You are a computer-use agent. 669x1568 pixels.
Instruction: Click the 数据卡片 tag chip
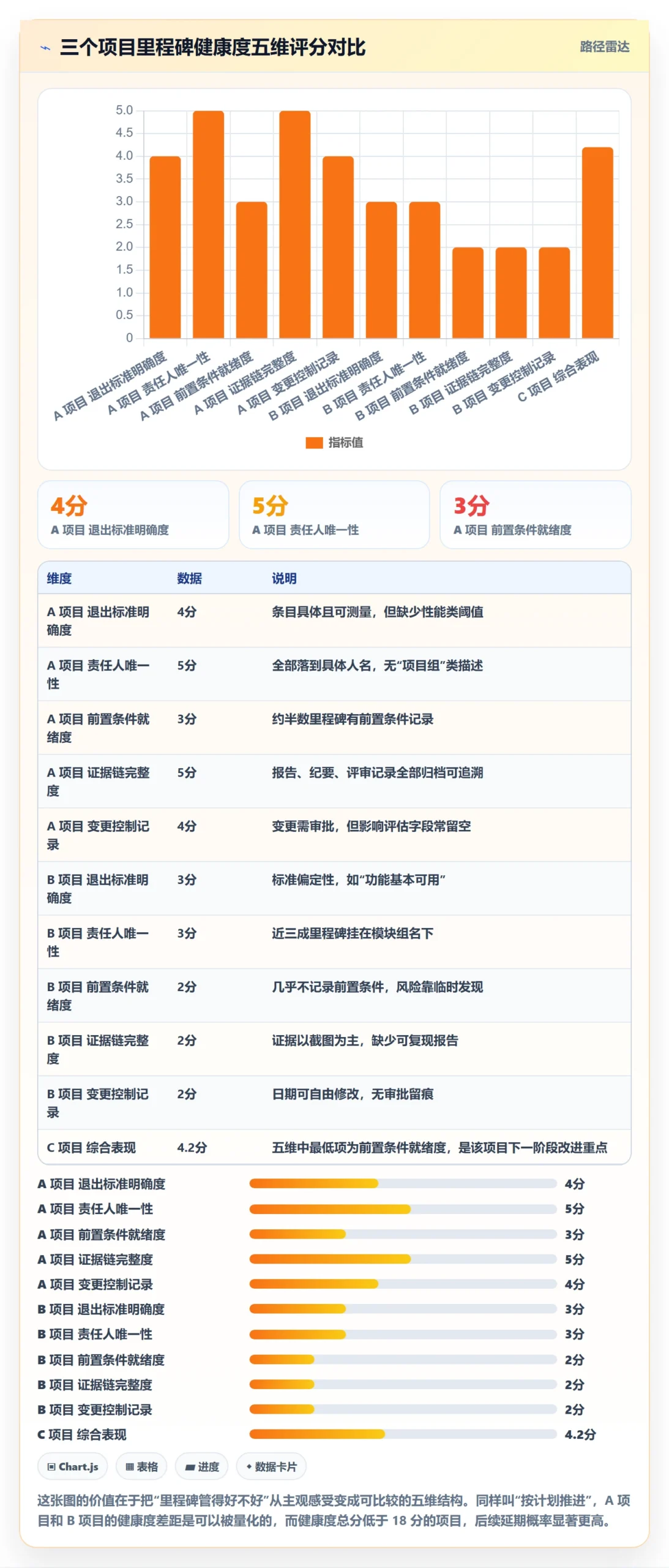[271, 1466]
